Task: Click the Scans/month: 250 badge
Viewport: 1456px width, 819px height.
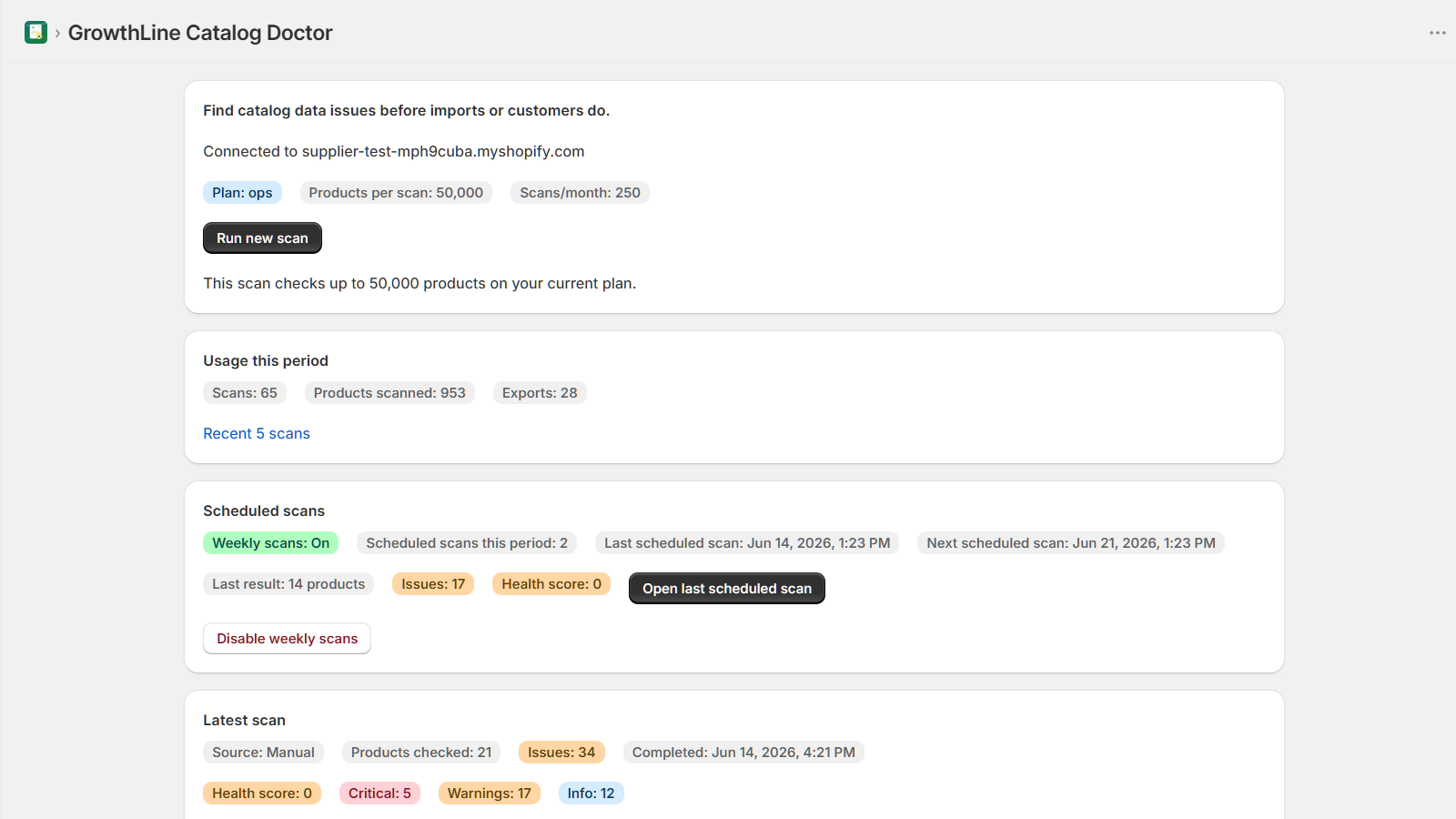Action: [580, 193]
